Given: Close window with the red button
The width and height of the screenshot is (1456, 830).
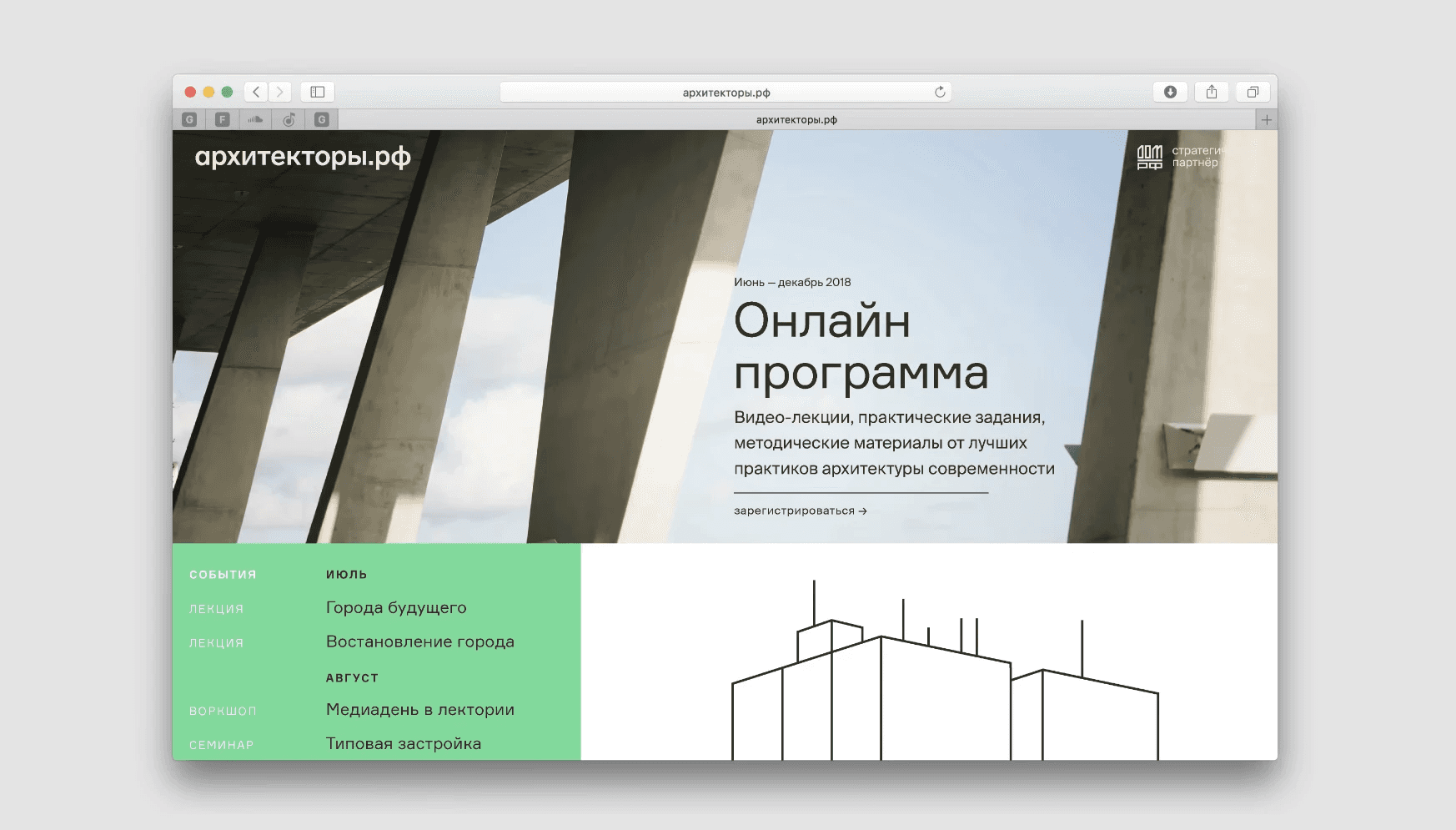Looking at the screenshot, I should pyautogui.click(x=190, y=92).
